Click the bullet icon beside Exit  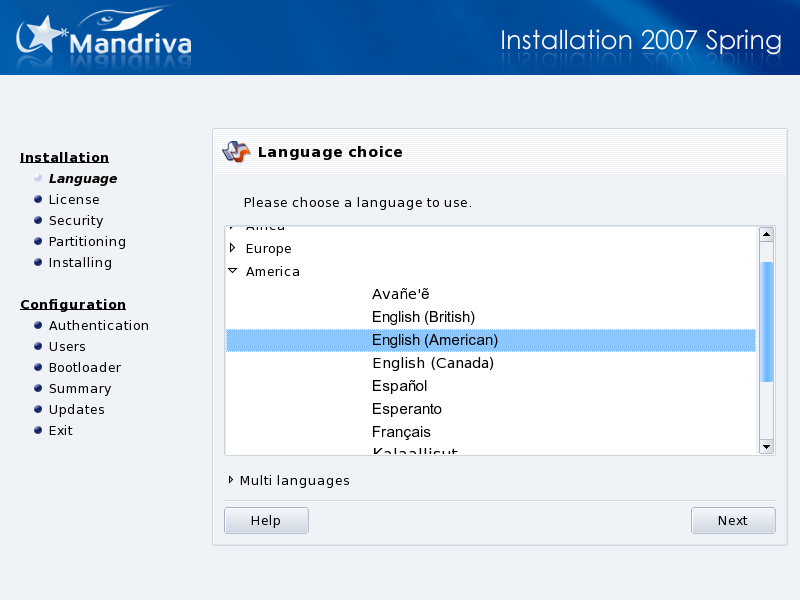[x=38, y=431]
